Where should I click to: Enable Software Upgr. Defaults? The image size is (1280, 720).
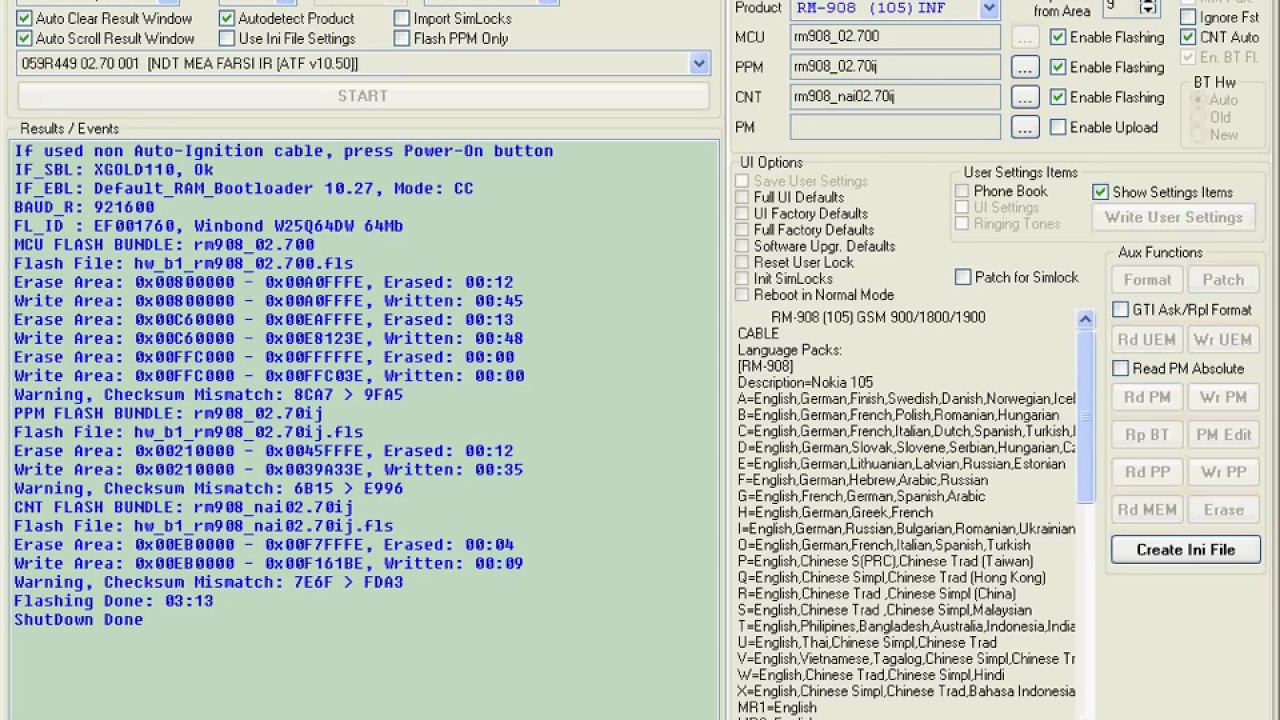click(x=742, y=246)
